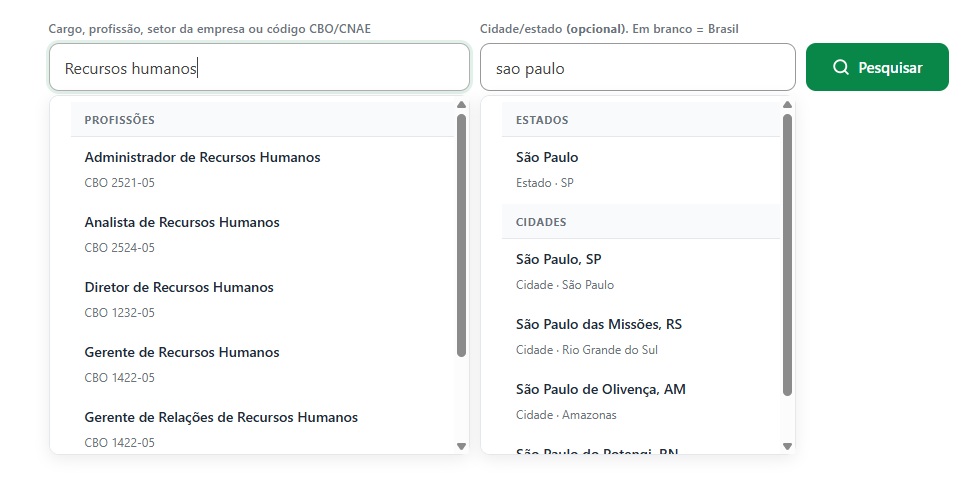977x486 pixels.
Task: Pick Gerente de Recursos Humanos option
Action: pos(262,364)
